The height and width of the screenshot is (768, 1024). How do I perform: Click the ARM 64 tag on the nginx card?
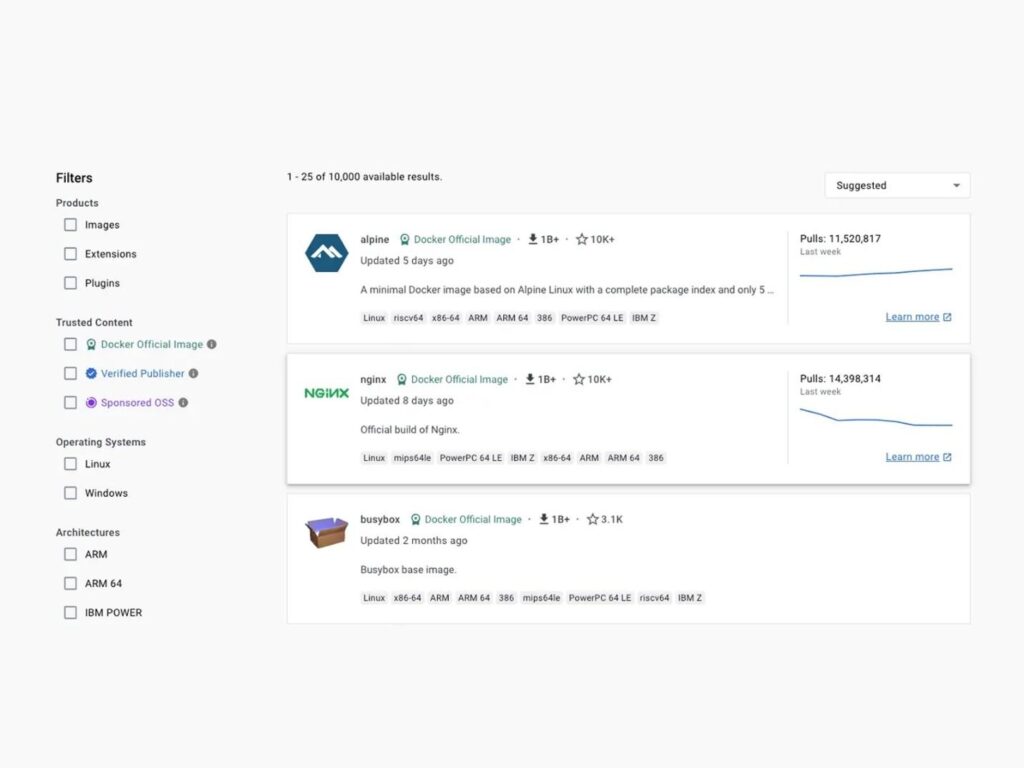coord(624,458)
